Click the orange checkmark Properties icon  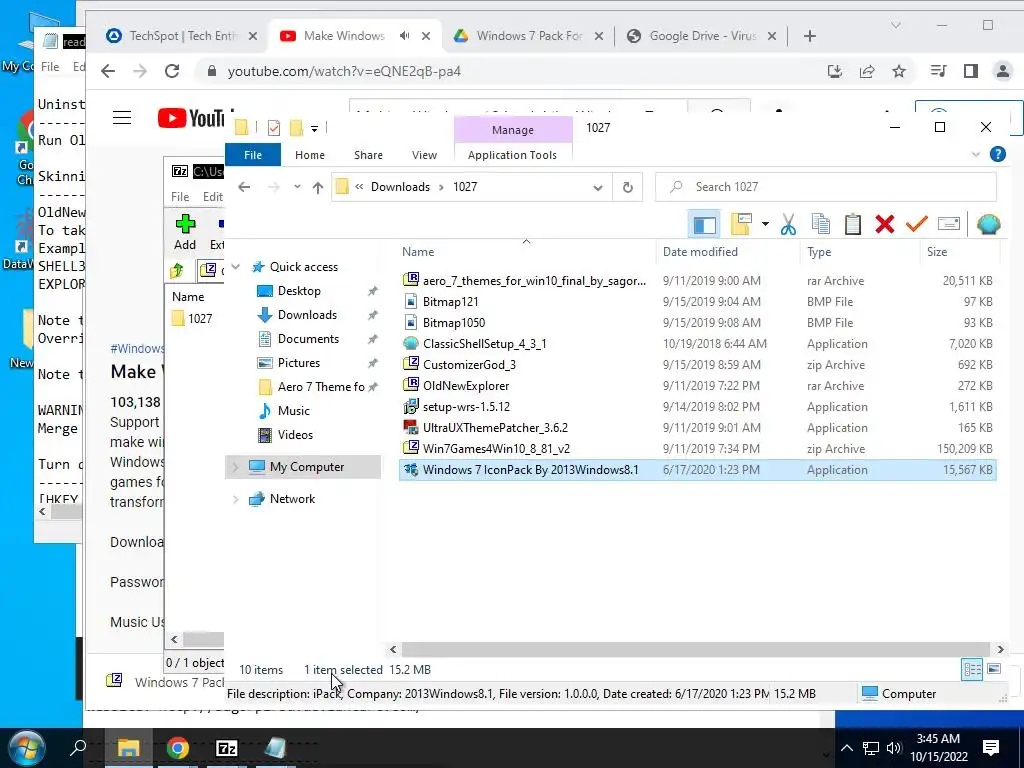916,224
